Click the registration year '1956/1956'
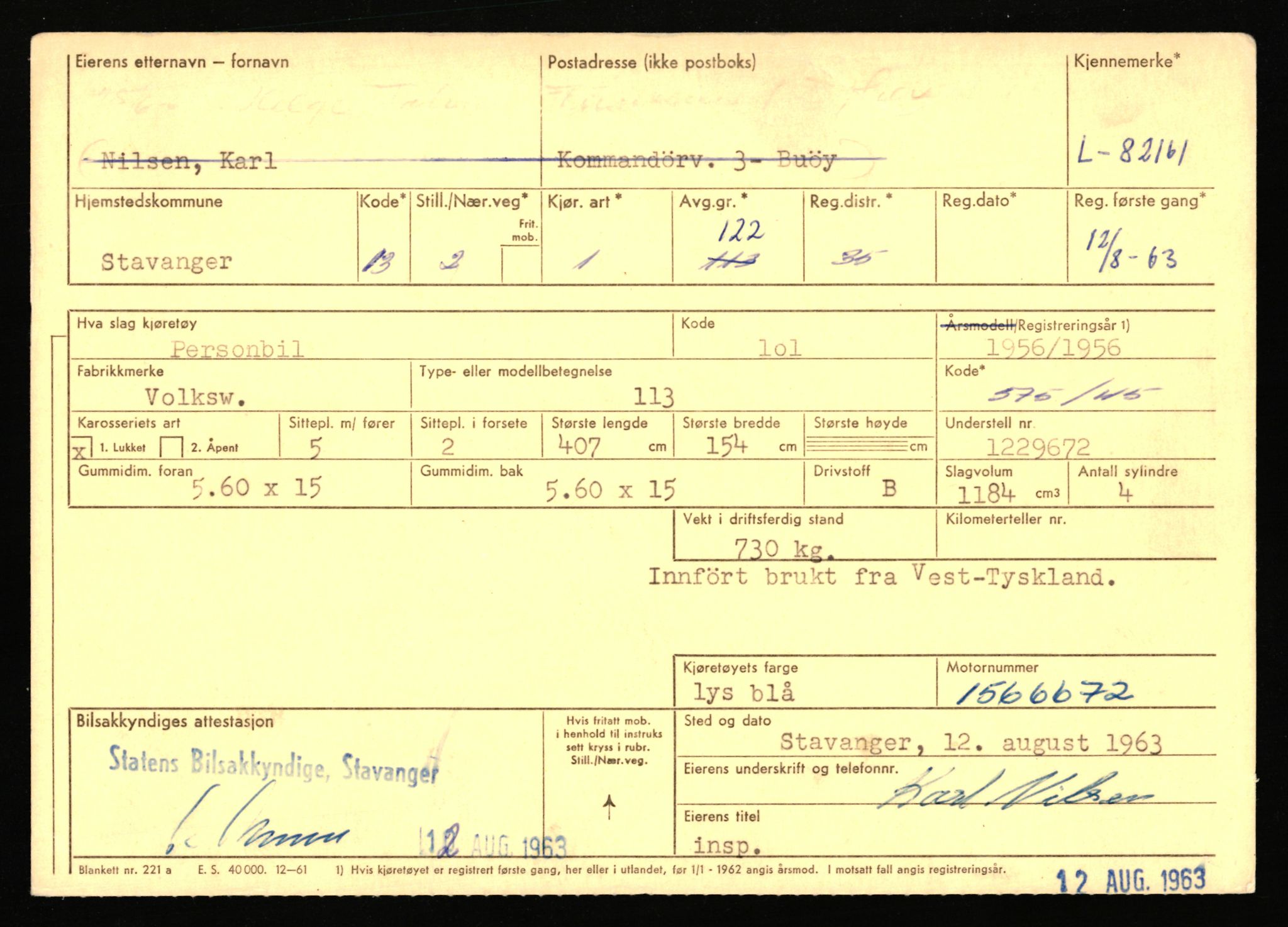The width and height of the screenshot is (1288, 927). tap(1053, 347)
